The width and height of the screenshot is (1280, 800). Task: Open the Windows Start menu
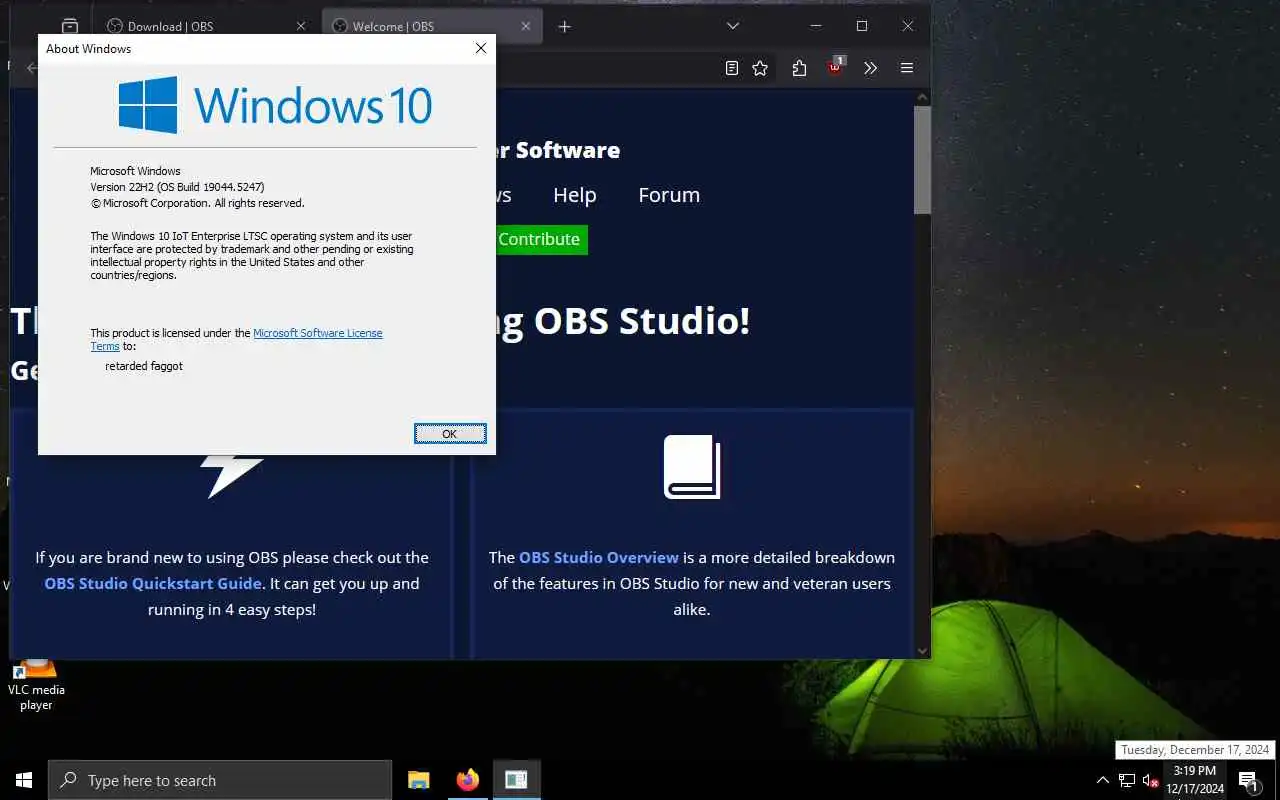(24, 780)
